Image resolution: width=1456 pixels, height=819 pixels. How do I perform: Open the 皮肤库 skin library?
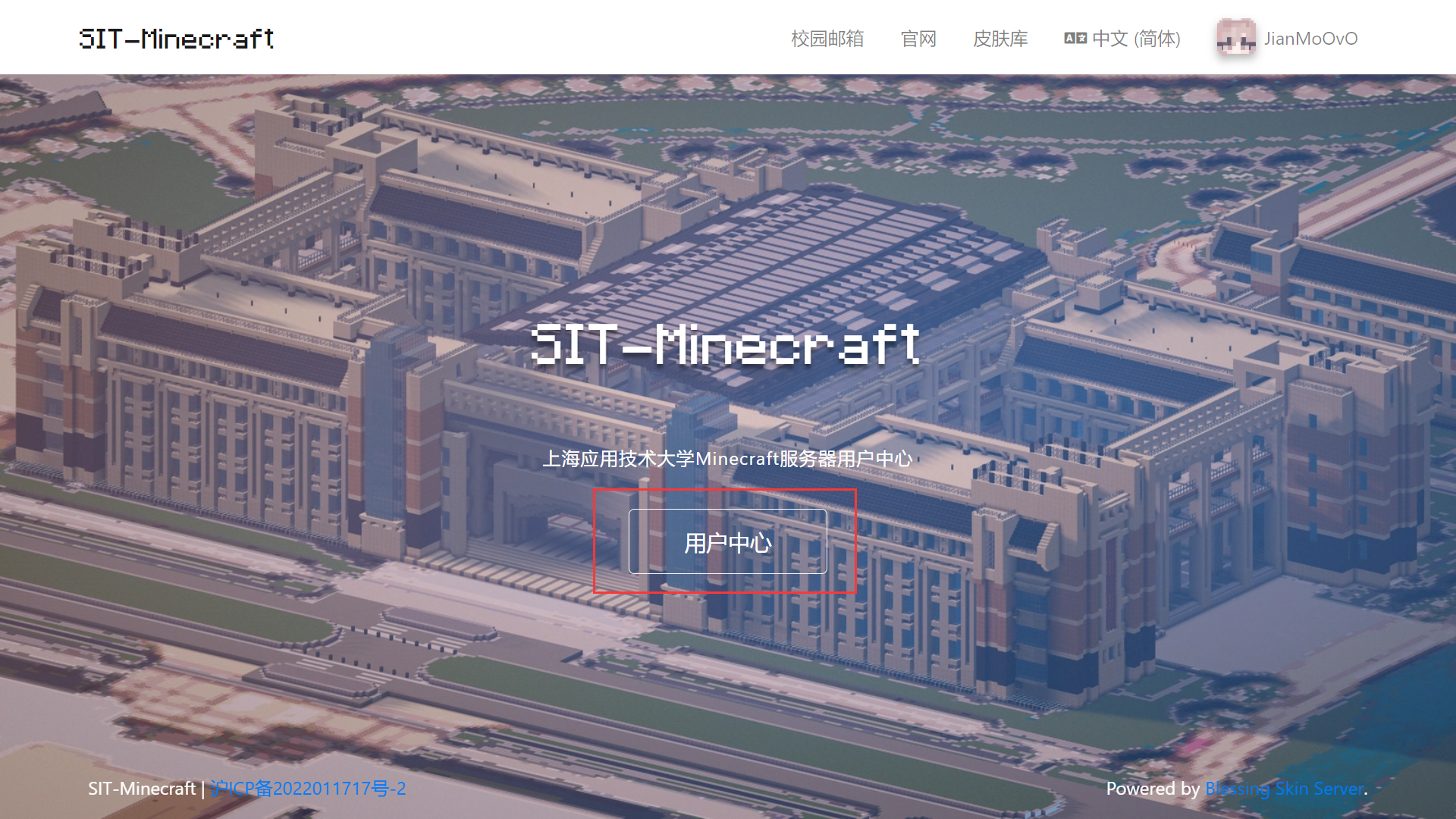pyautogui.click(x=1000, y=39)
